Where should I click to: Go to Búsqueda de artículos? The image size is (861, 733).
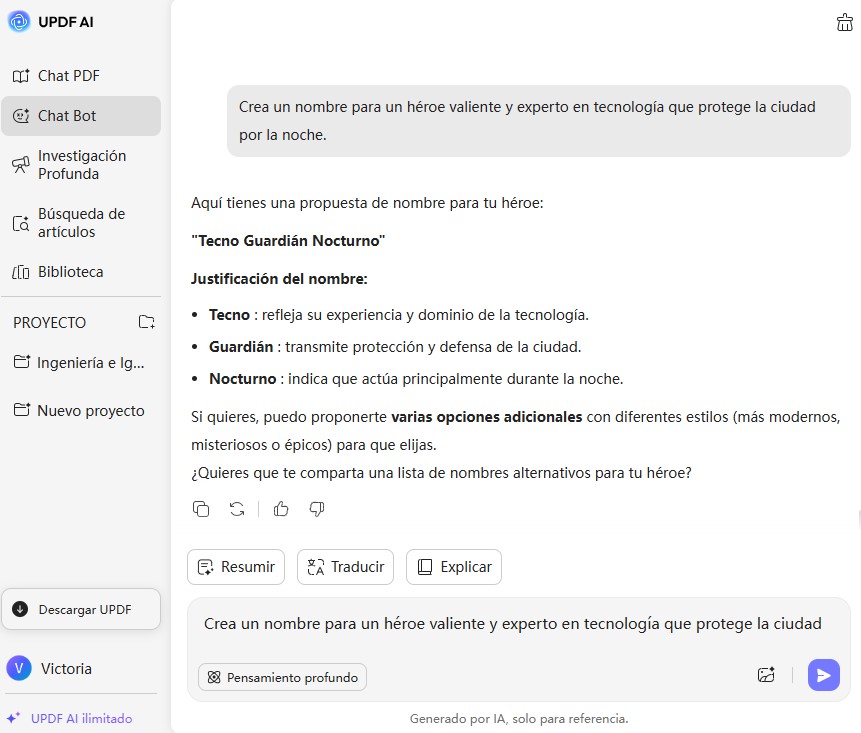[80, 223]
